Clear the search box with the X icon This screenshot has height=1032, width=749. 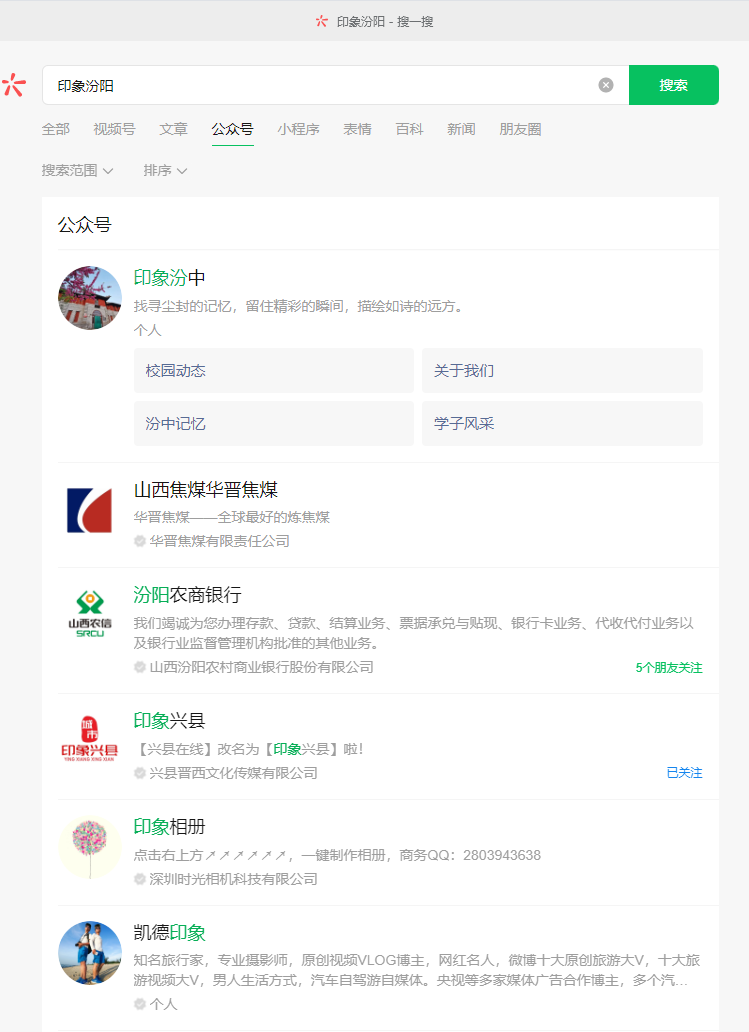point(606,85)
